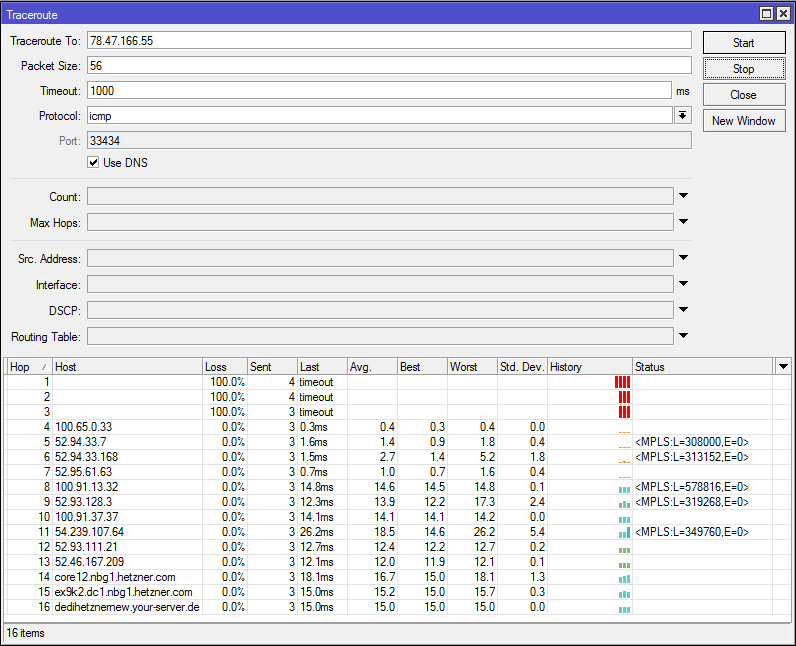796x646 pixels.
Task: Click status <MPLS:L=308000,E=0>
Action: (x=692, y=441)
